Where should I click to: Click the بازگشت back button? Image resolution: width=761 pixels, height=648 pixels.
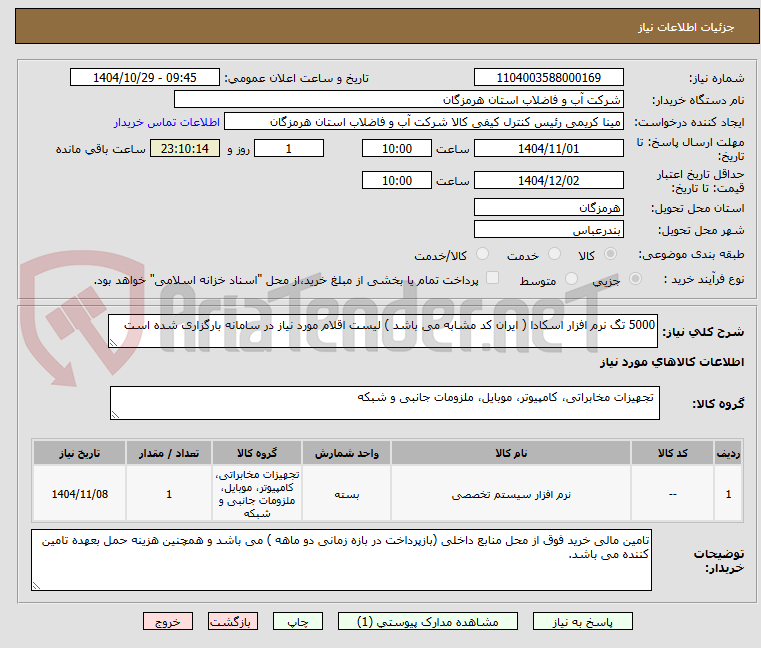(x=232, y=621)
